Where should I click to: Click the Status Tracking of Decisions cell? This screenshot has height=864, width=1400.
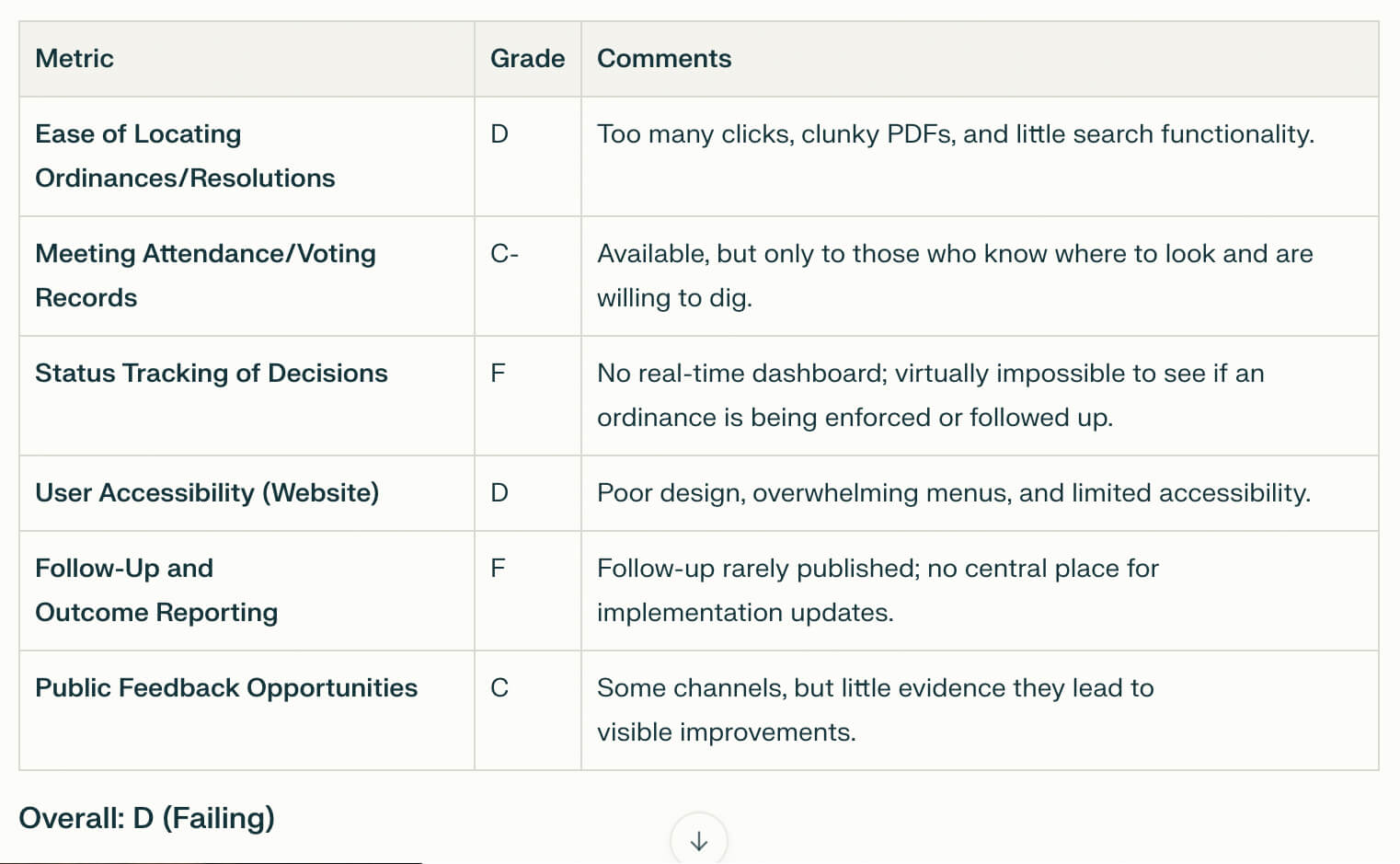tap(247, 396)
